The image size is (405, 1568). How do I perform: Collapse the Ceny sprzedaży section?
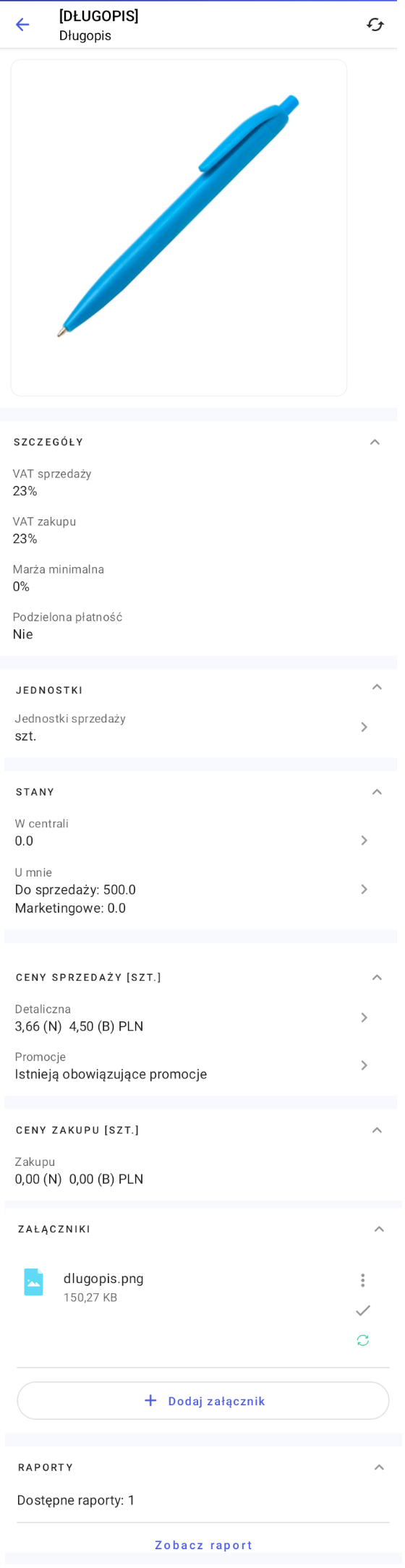[x=377, y=978]
